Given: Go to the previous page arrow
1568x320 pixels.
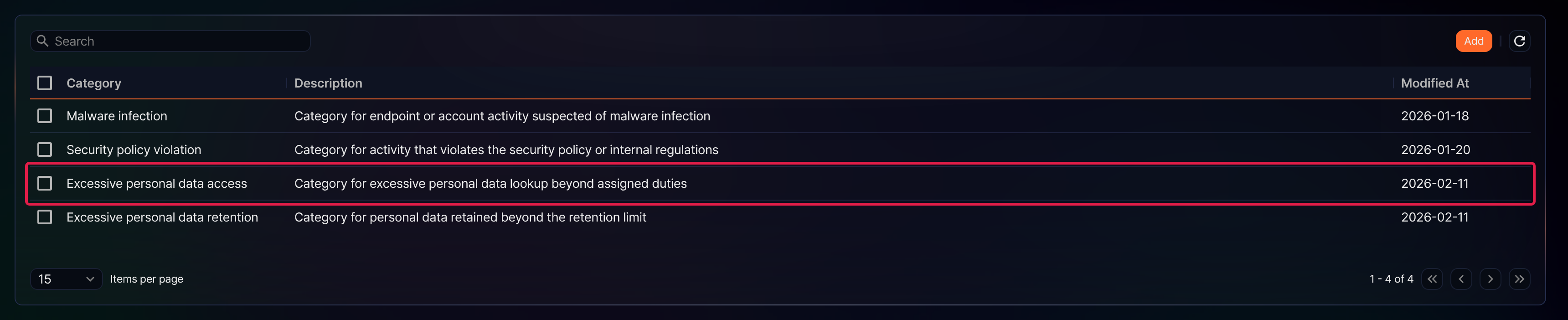Looking at the screenshot, I should pos(1461,279).
